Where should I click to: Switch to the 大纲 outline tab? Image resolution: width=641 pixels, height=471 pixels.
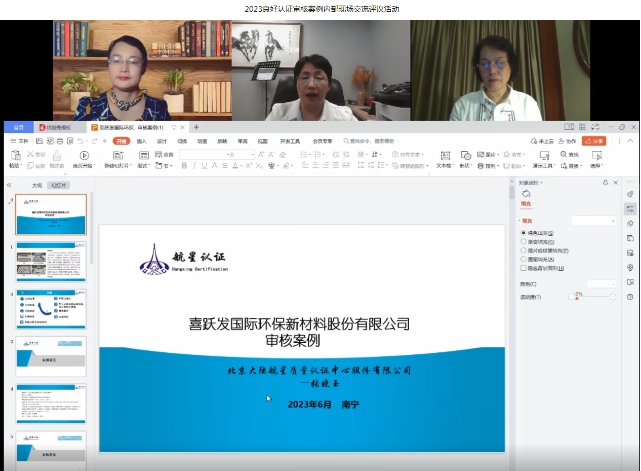tap(36, 185)
